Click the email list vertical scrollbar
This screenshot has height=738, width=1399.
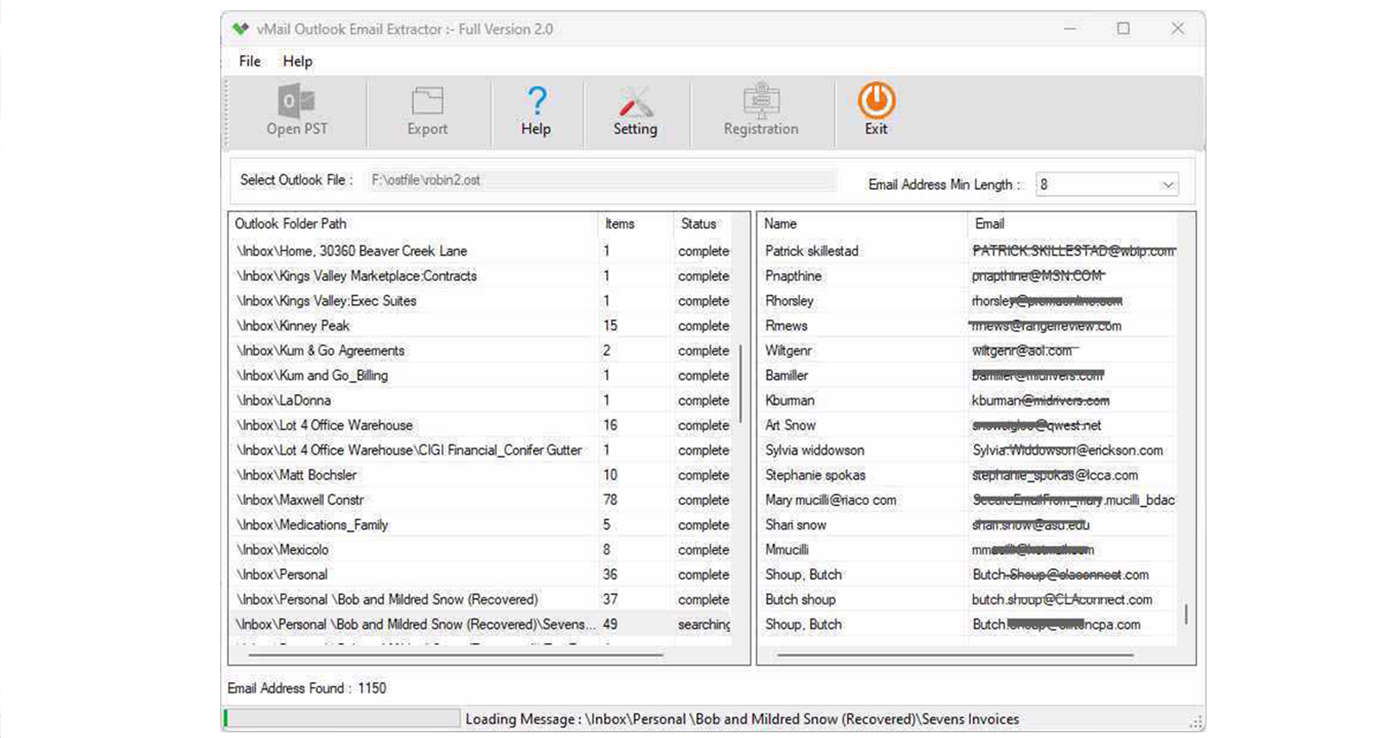(1187, 615)
